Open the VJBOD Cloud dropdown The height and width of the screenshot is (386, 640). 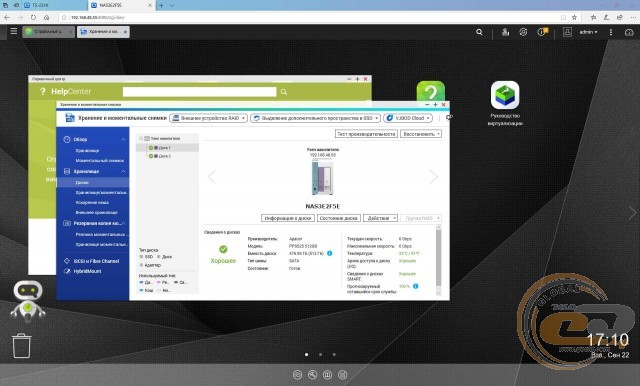pyautogui.click(x=408, y=118)
